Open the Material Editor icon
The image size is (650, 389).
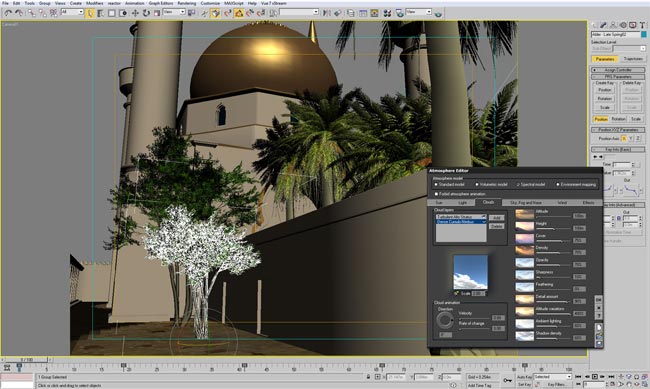(x=387, y=13)
